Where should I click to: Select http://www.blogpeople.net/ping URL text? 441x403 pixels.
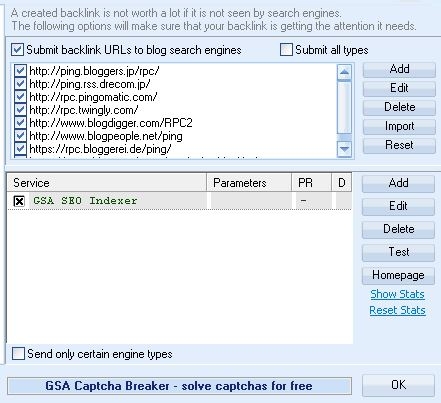[x=106, y=136]
